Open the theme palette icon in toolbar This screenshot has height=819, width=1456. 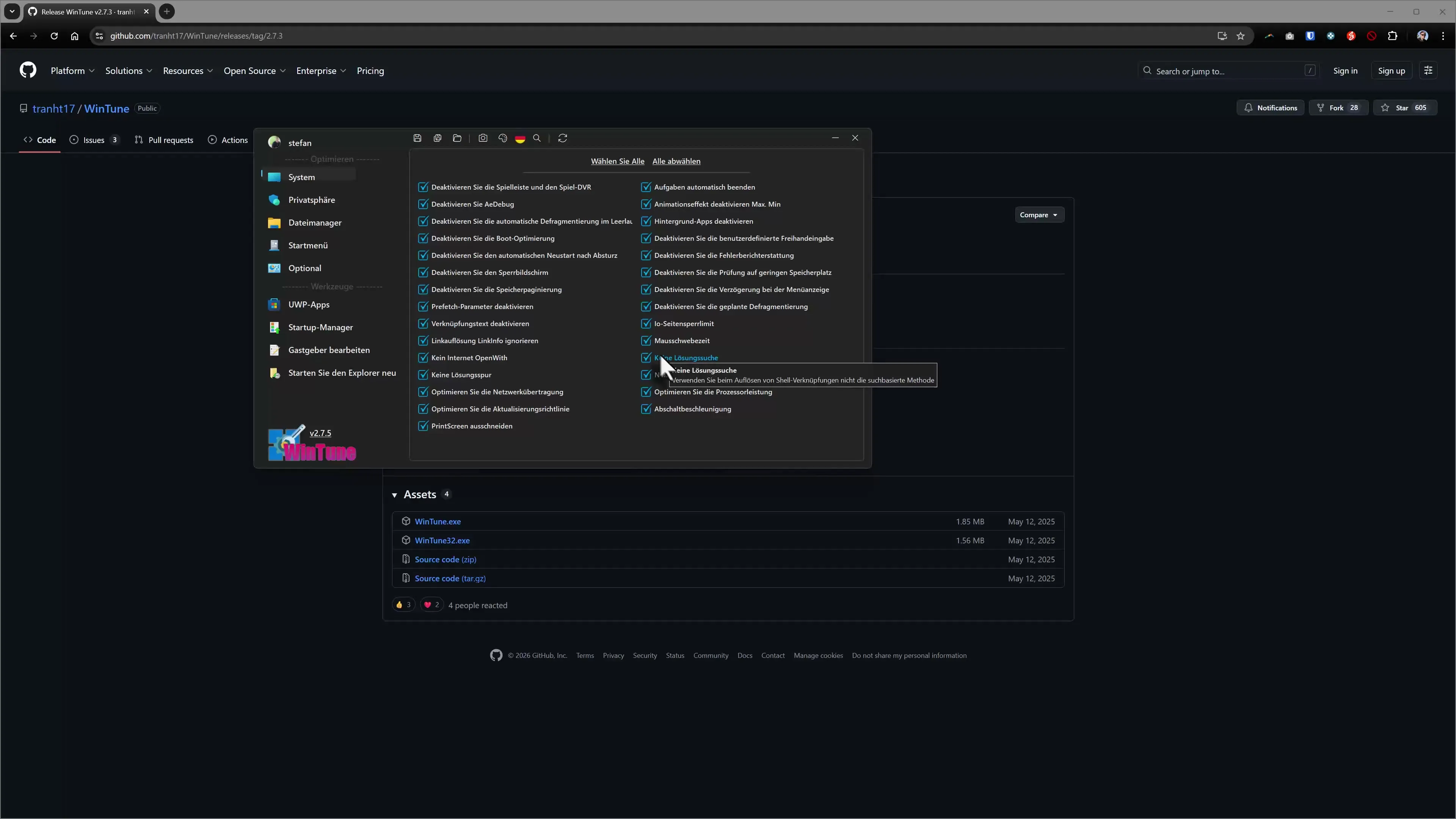point(502,138)
